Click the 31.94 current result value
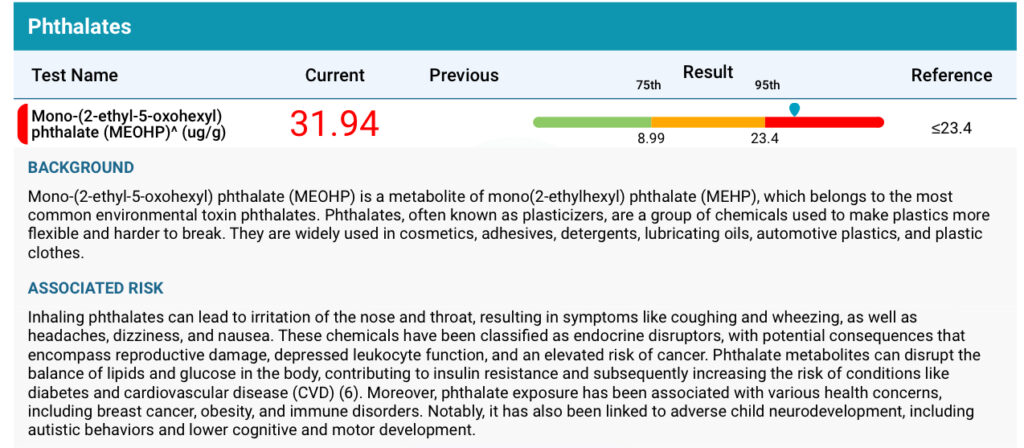This screenshot has width=1024, height=448. point(334,123)
